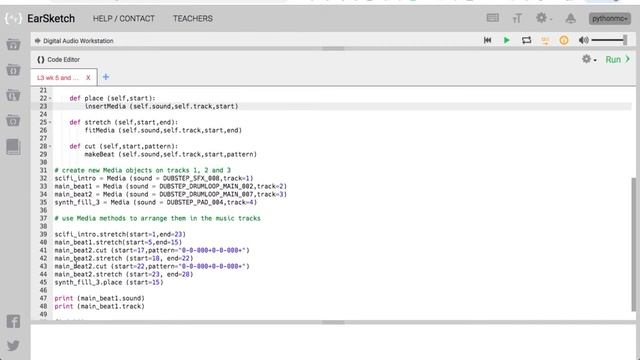Click the 'main_beat2.stretch (start=23, end=28)' line

point(124,274)
